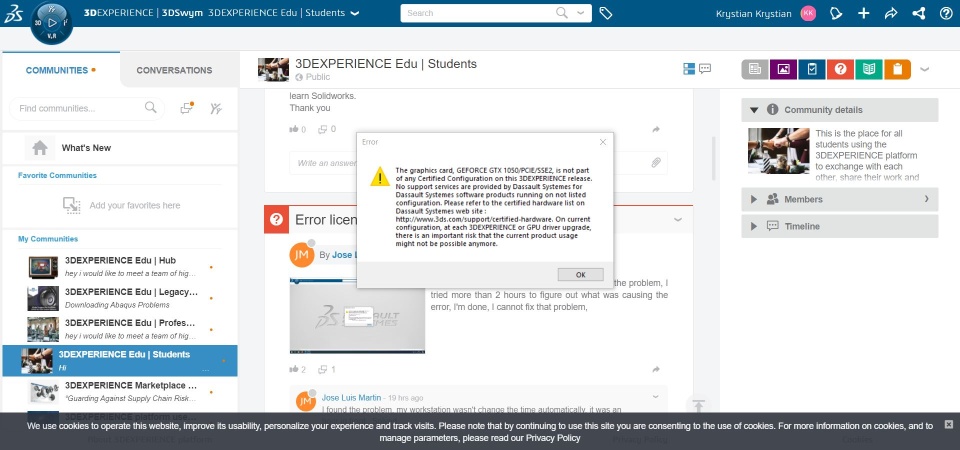Image resolution: width=960 pixels, height=450 pixels.
Task: Click the blue survey checklist icon
Action: 812,69
